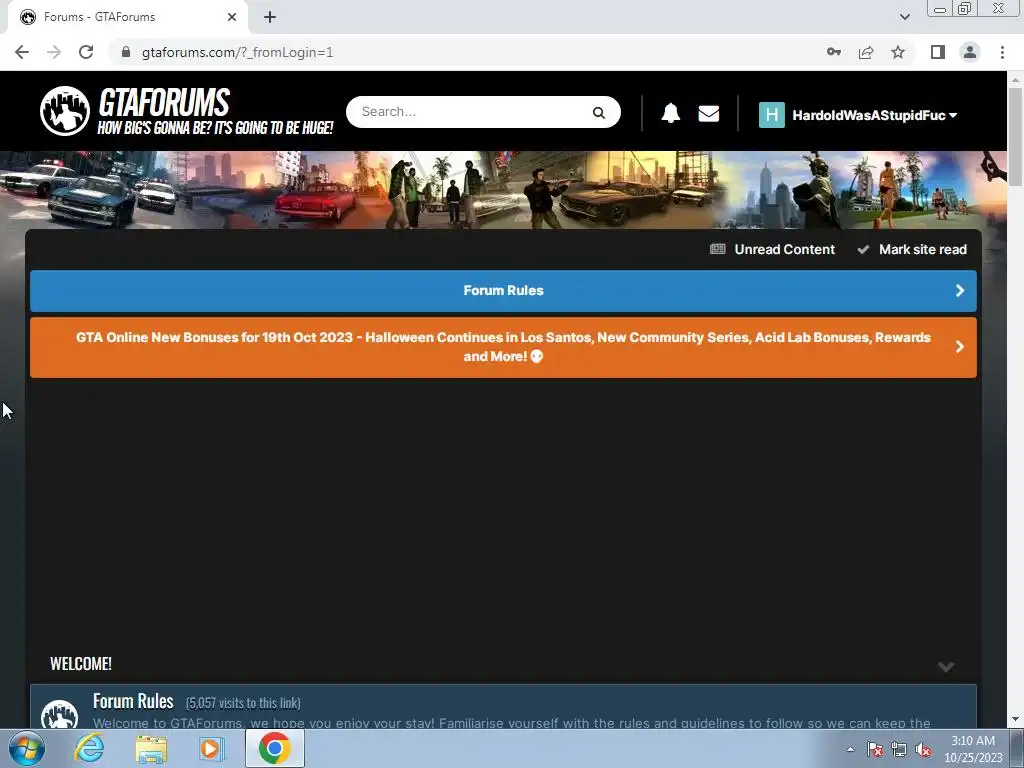
Task: Open Windows Media Player taskbar icon
Action: (x=212, y=748)
